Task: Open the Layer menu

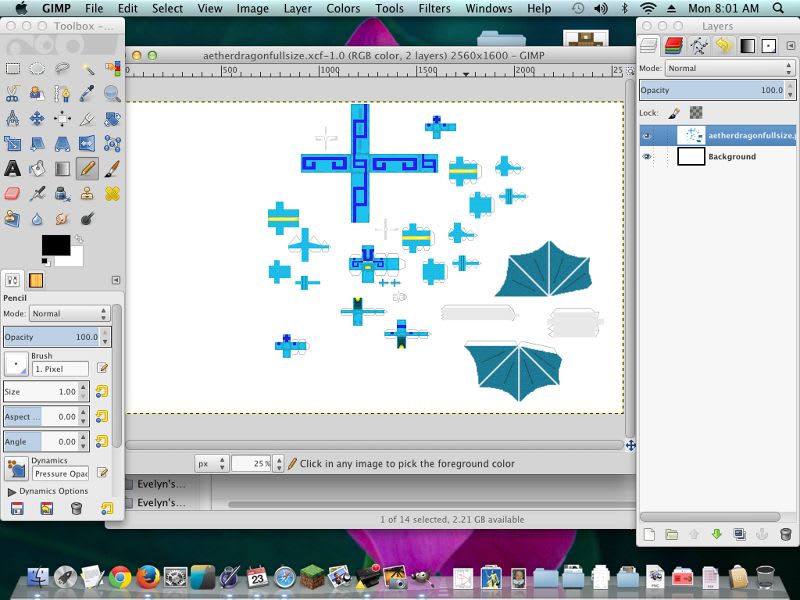Action: tap(297, 9)
